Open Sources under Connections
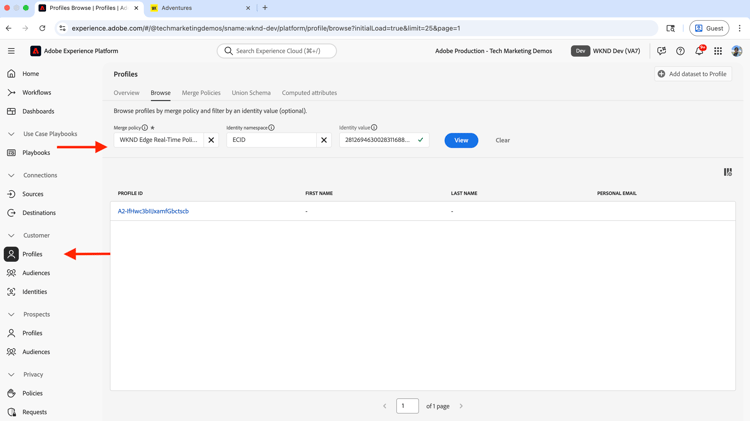The width and height of the screenshot is (750, 421). point(33,194)
